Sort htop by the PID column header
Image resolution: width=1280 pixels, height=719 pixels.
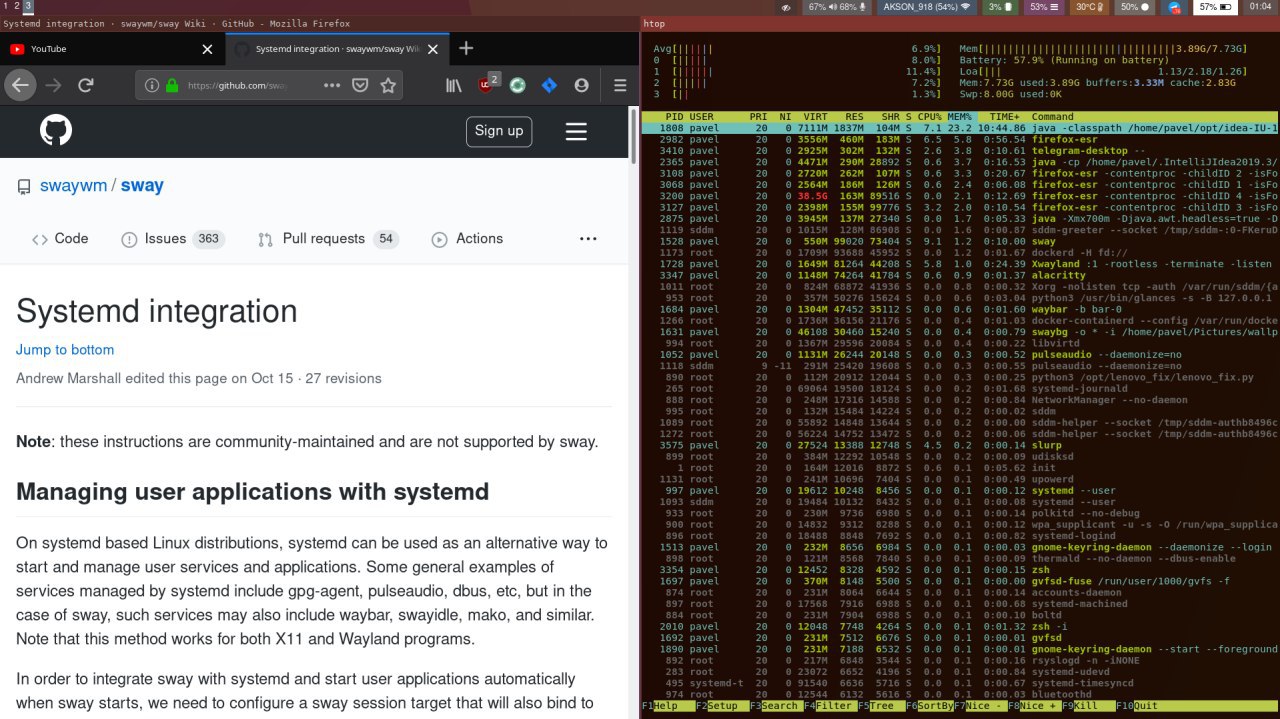(675, 117)
